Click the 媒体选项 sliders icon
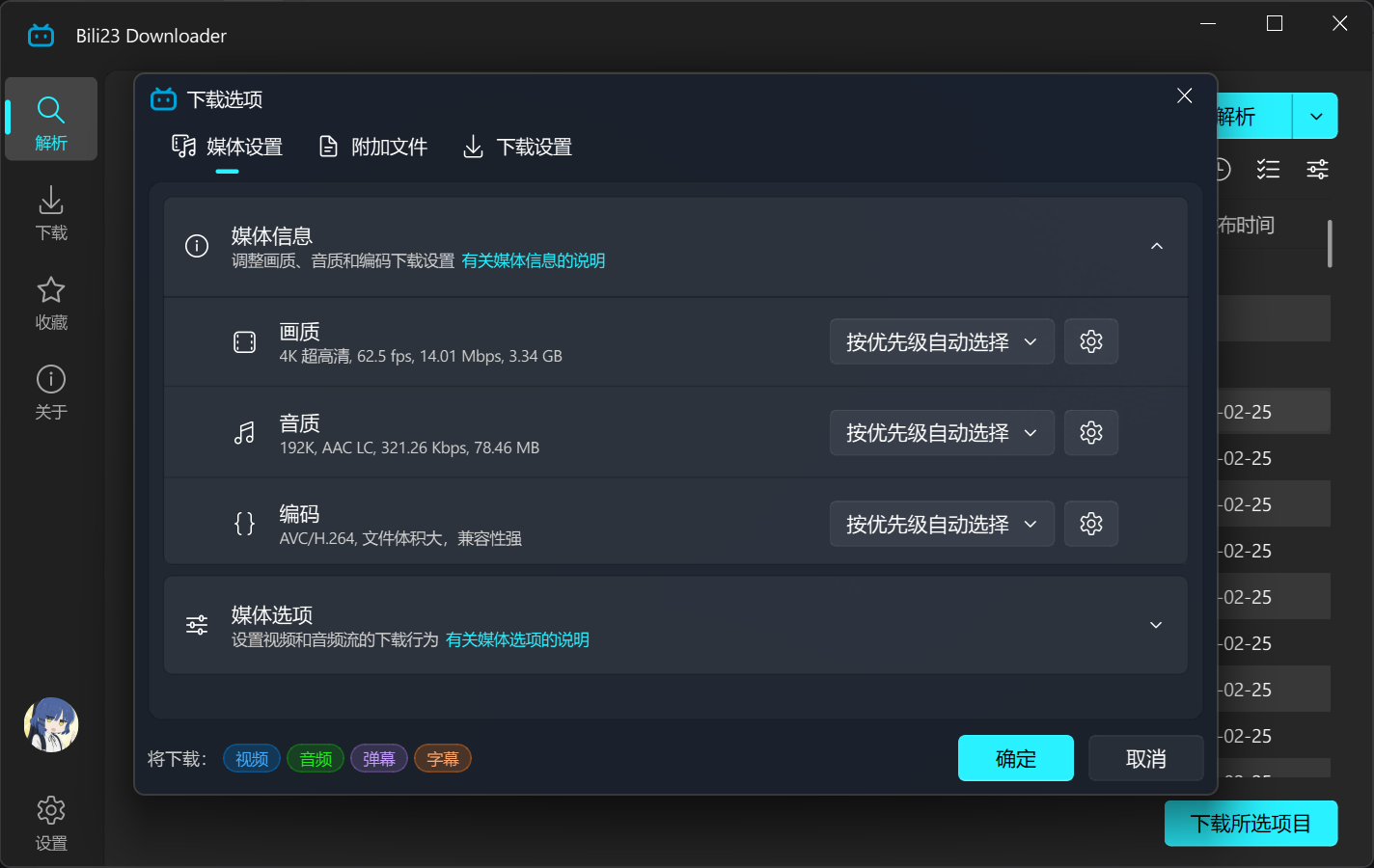 (197, 625)
